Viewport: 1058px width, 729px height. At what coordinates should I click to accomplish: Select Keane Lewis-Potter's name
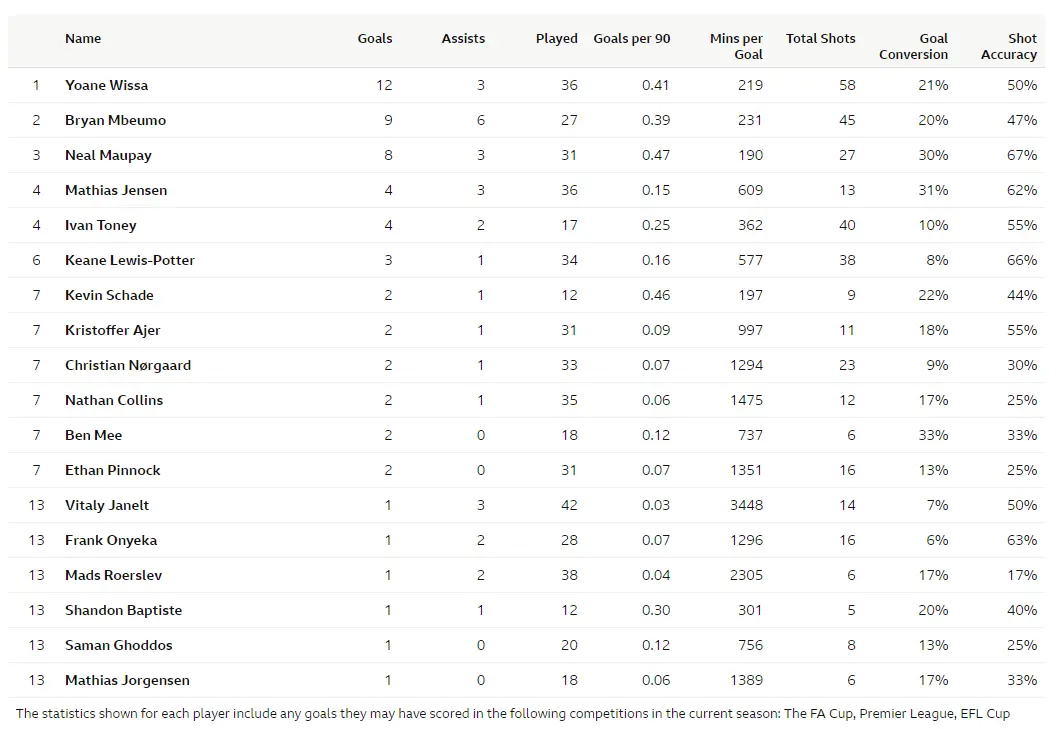130,260
